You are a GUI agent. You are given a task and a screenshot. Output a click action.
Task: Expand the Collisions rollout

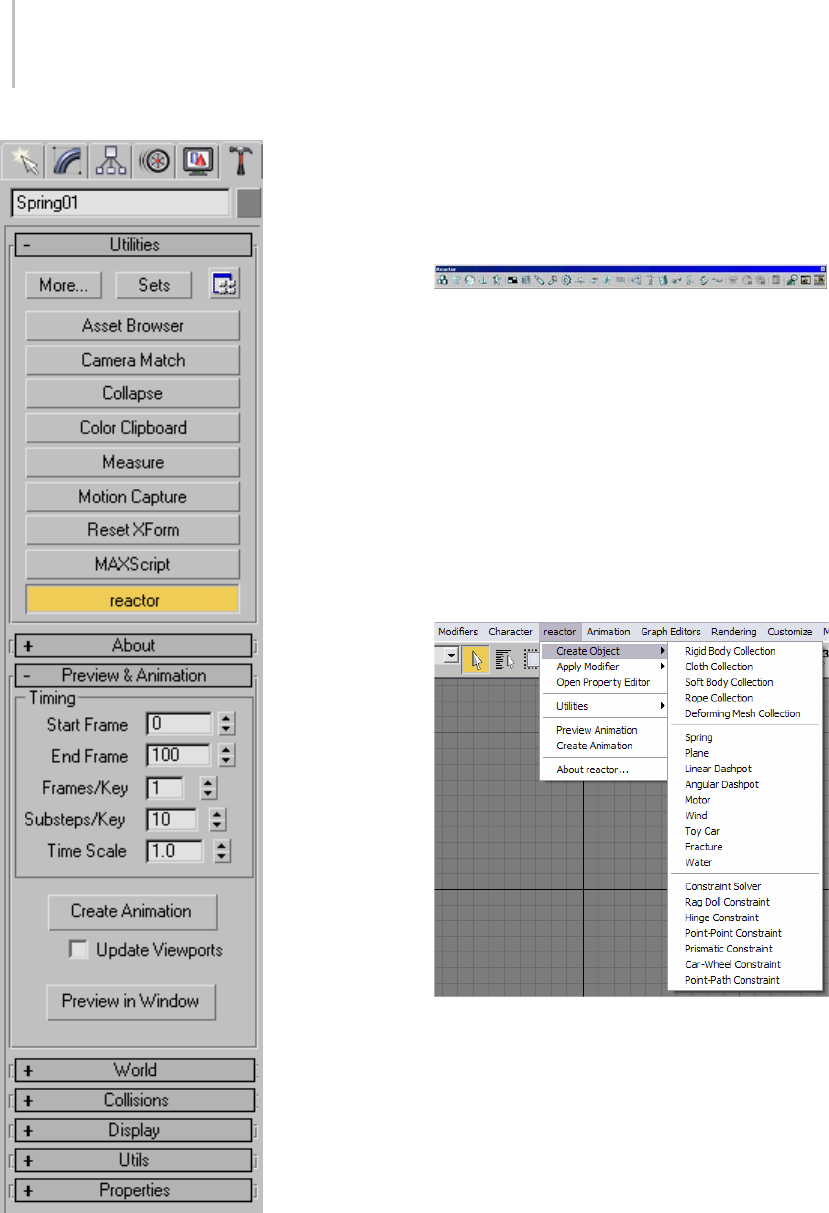134,1099
